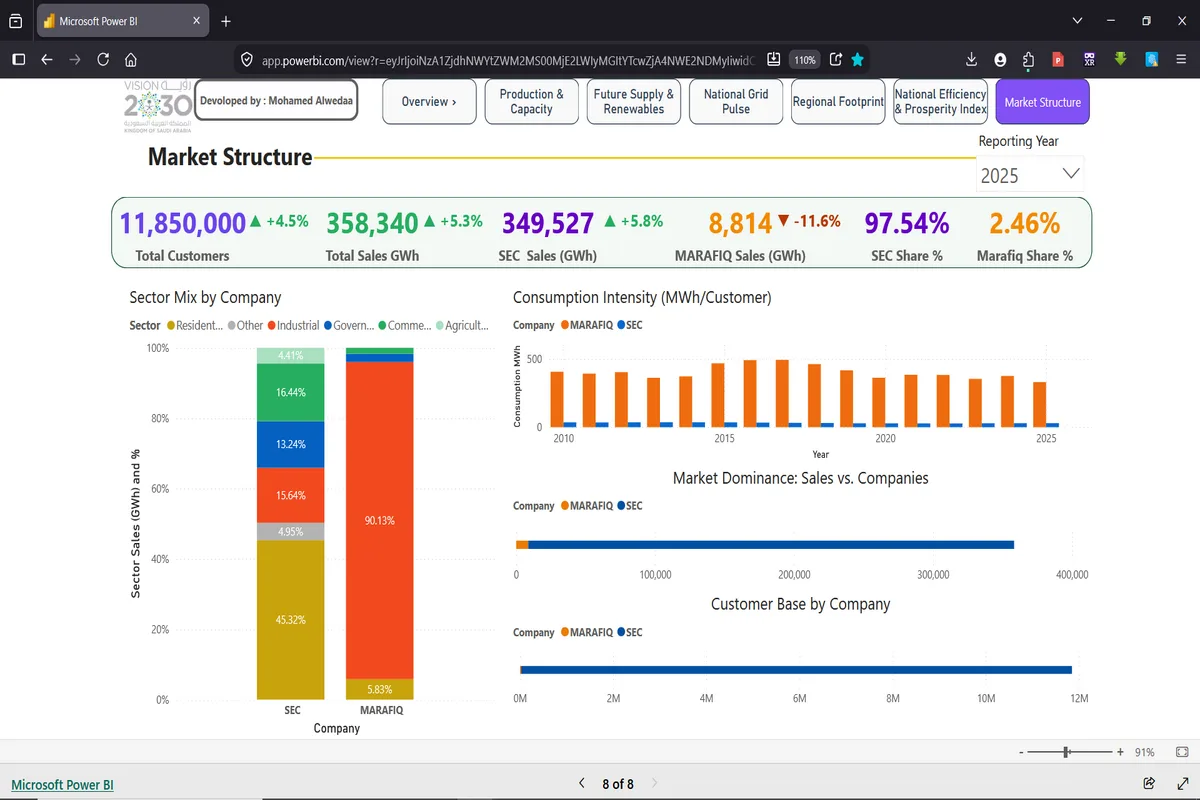Viewport: 1200px width, 800px height.
Task: Go back to the previous page
Action: [x=46, y=60]
